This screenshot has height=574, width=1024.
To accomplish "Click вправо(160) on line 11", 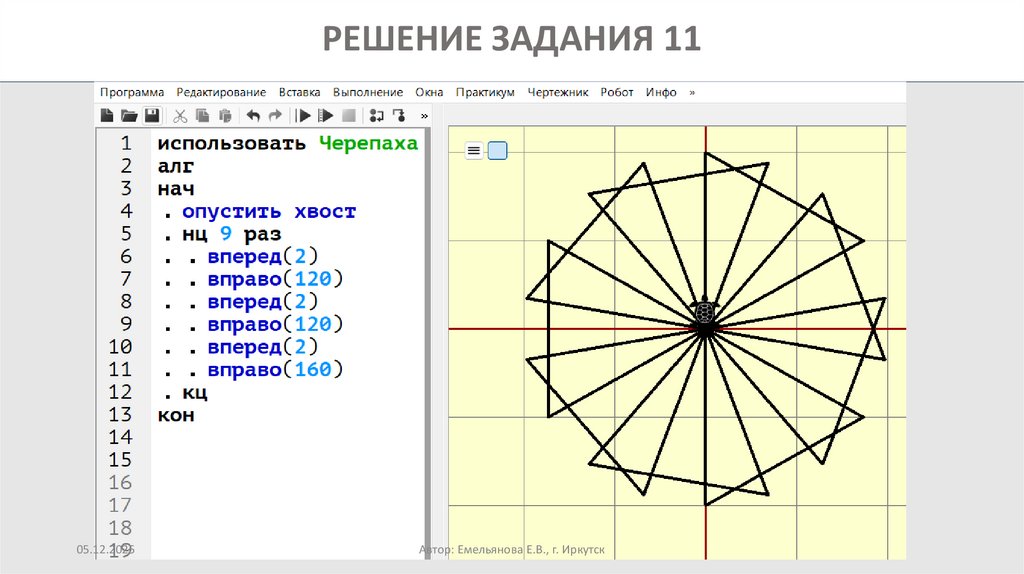I will (275, 370).
